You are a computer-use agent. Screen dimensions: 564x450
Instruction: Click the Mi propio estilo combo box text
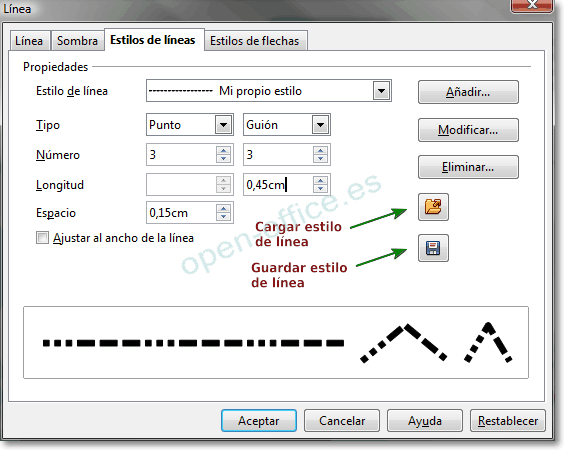260,91
